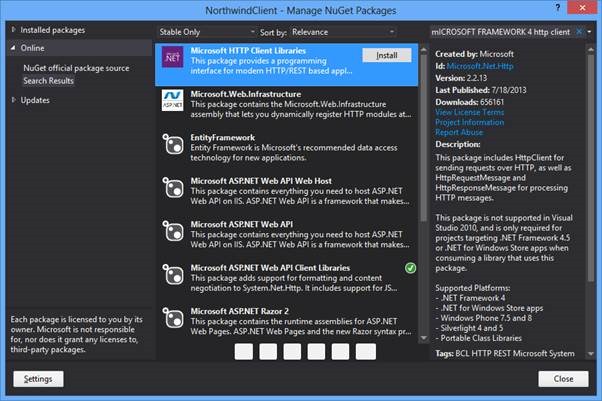The image size is (602, 401).
Task: Select Search Results in the left pane
Action: click(x=48, y=80)
